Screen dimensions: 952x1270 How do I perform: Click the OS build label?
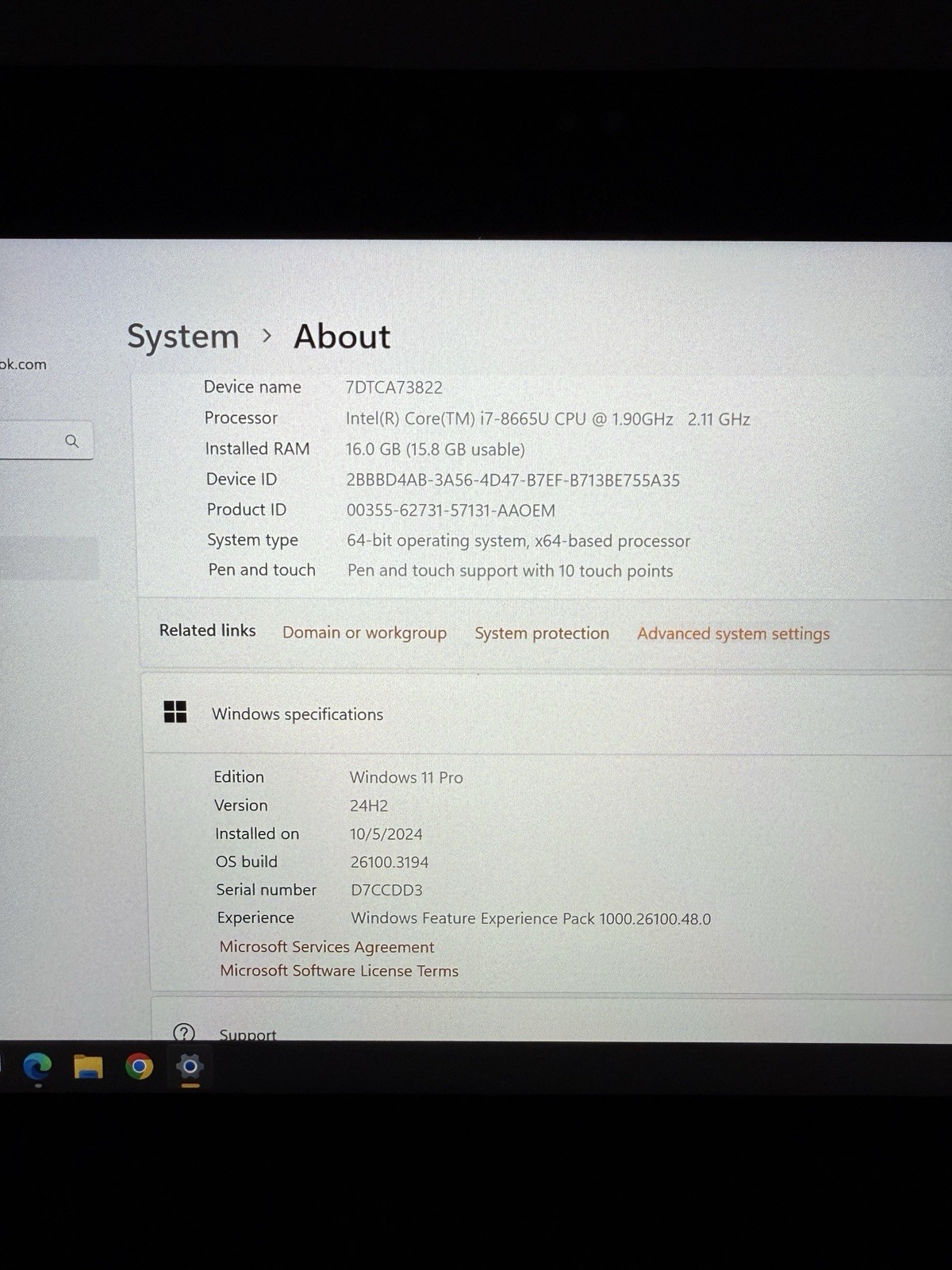(x=247, y=861)
